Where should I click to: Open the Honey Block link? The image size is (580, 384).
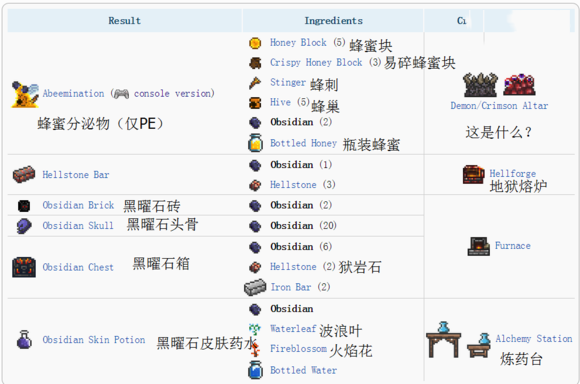pos(298,43)
